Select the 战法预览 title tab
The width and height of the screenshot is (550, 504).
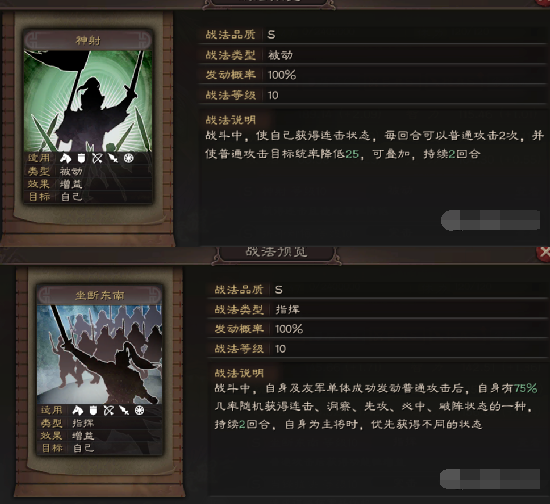coord(276,253)
